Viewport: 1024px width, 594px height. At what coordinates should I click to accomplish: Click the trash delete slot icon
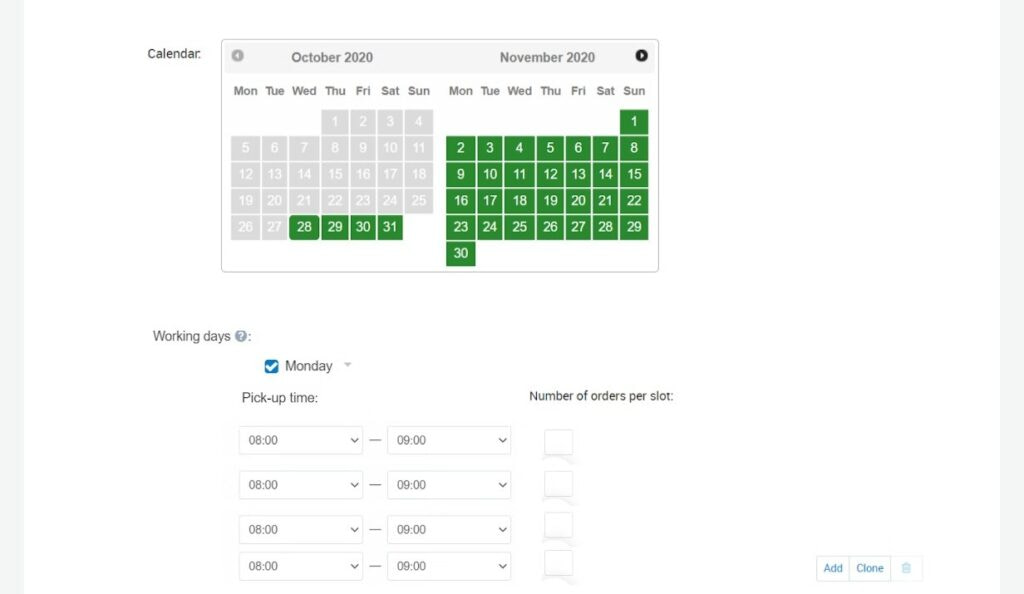(x=906, y=568)
